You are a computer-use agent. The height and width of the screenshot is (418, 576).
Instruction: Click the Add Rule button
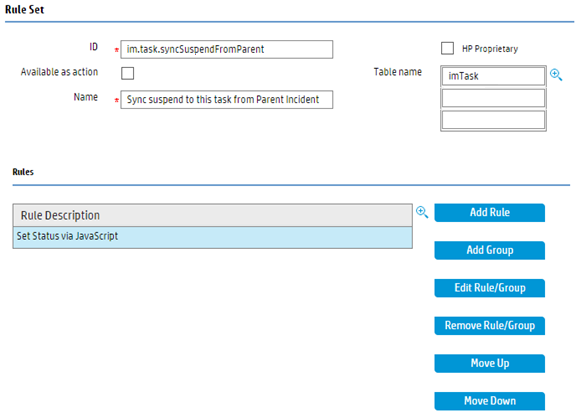489,213
